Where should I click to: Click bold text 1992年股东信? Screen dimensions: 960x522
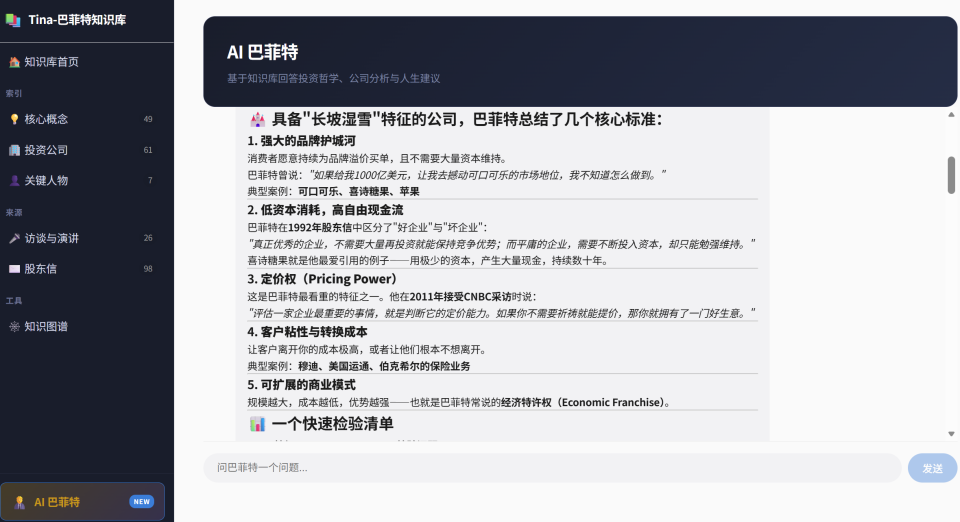pos(320,228)
